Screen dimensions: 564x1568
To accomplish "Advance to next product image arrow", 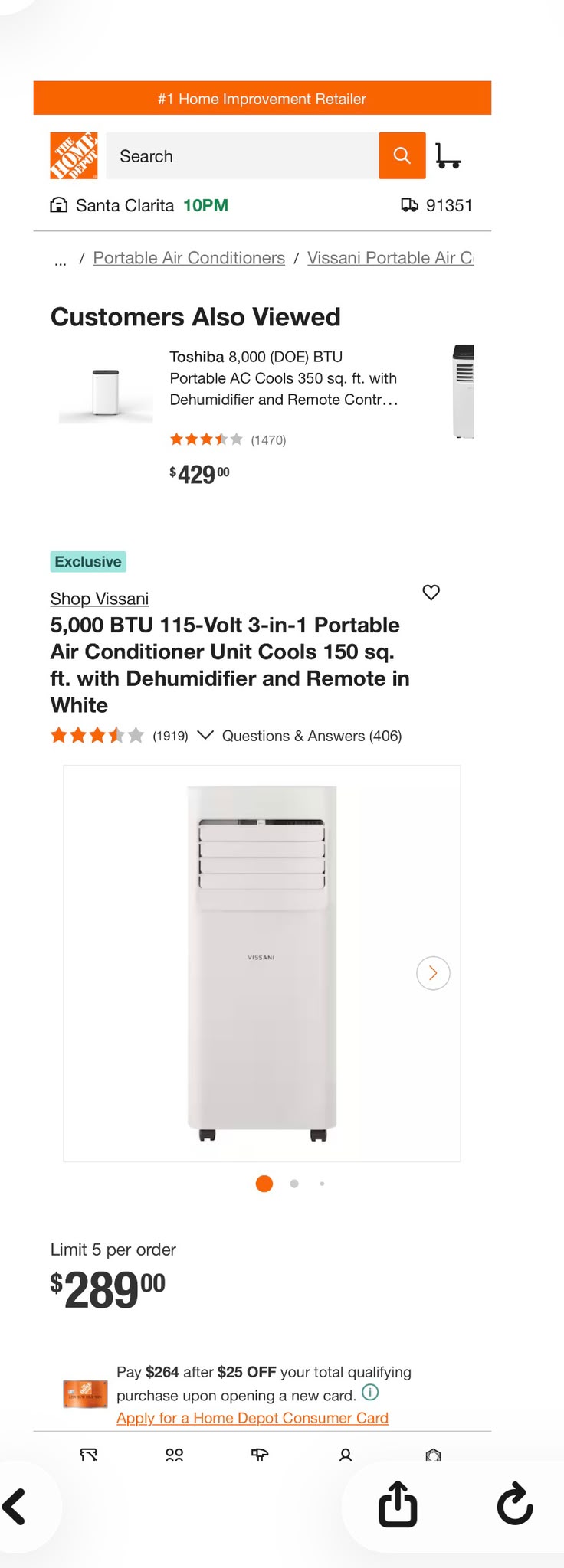I will pos(433,973).
